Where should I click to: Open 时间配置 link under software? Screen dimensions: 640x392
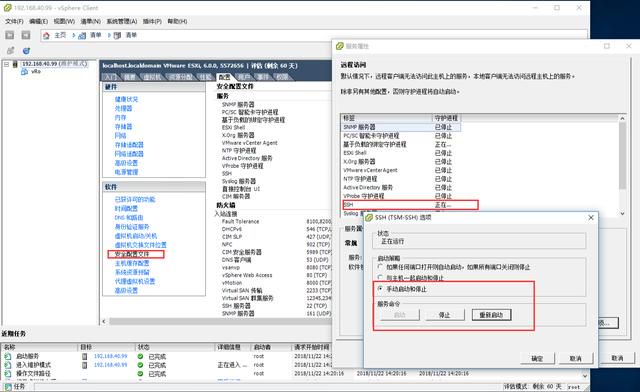(126, 209)
